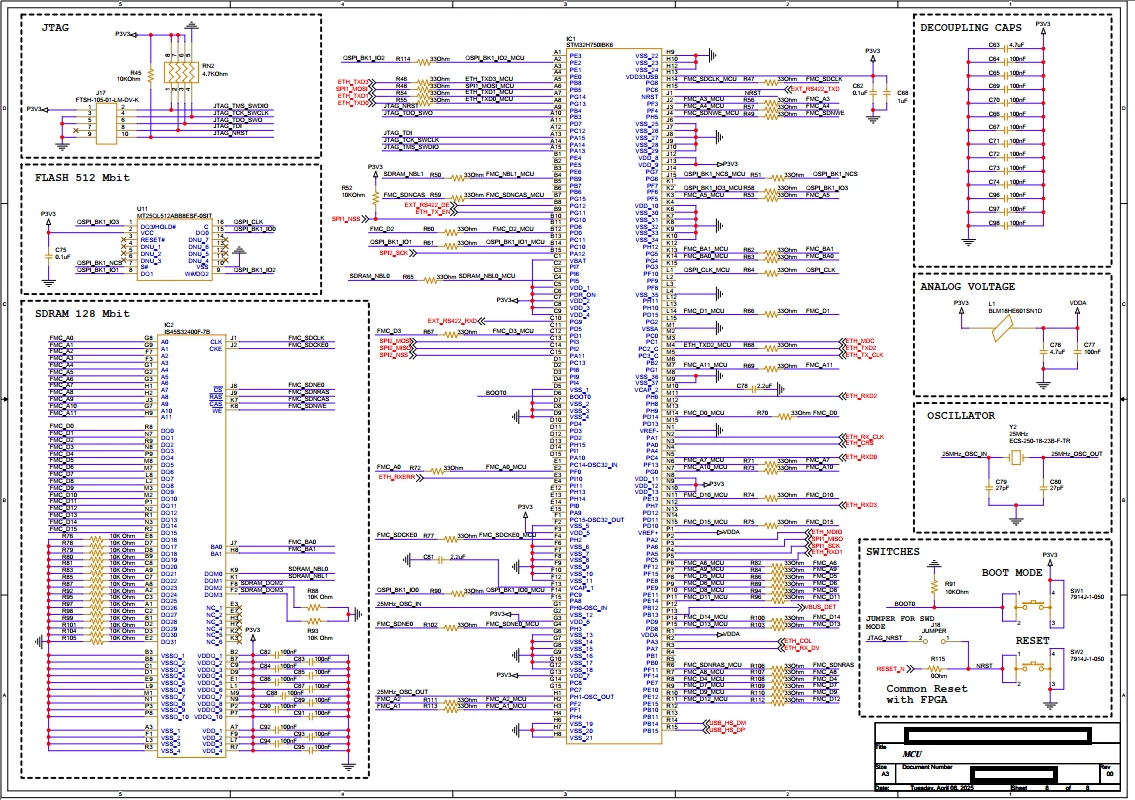The height and width of the screenshot is (800, 1135).
Task: Select the USB_HS_DP port
Action: point(724,730)
